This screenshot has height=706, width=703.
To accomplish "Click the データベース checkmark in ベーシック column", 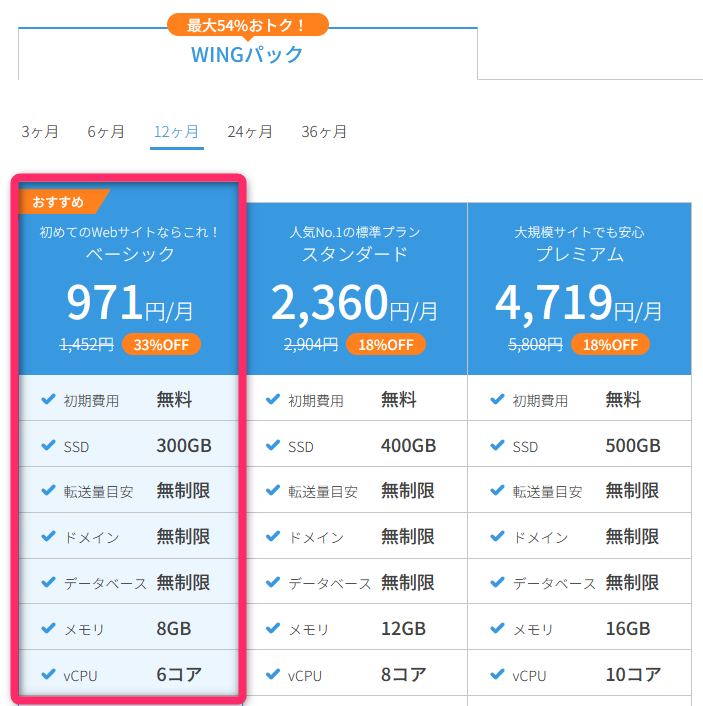I will pos(48,582).
